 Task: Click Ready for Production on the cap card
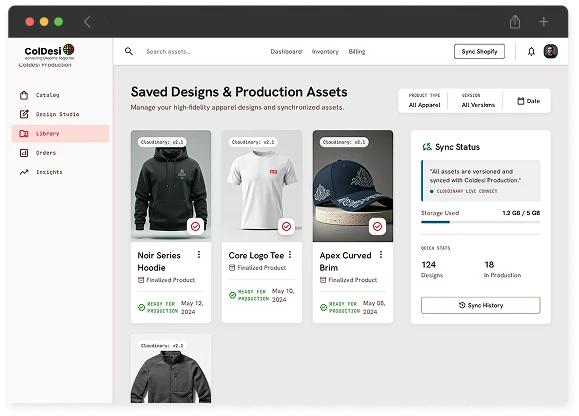(340, 307)
